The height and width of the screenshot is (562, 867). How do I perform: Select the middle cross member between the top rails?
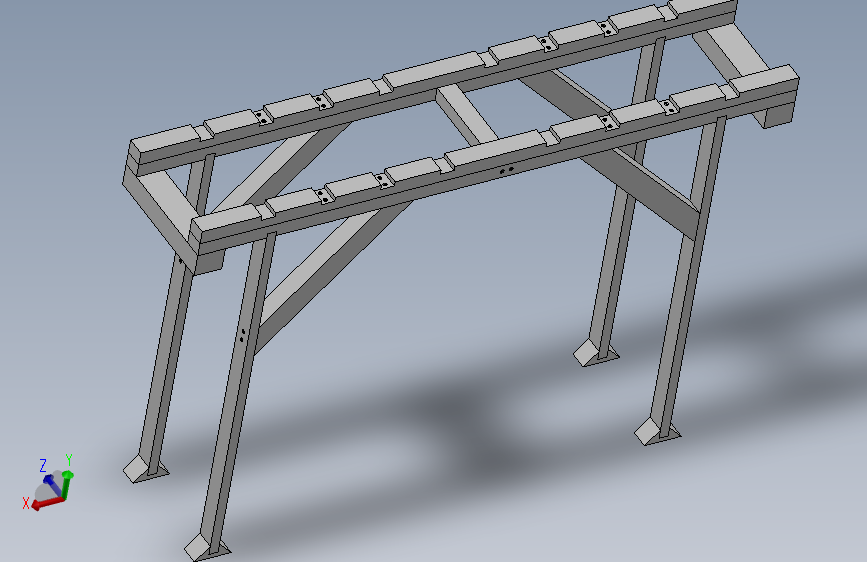point(466,116)
